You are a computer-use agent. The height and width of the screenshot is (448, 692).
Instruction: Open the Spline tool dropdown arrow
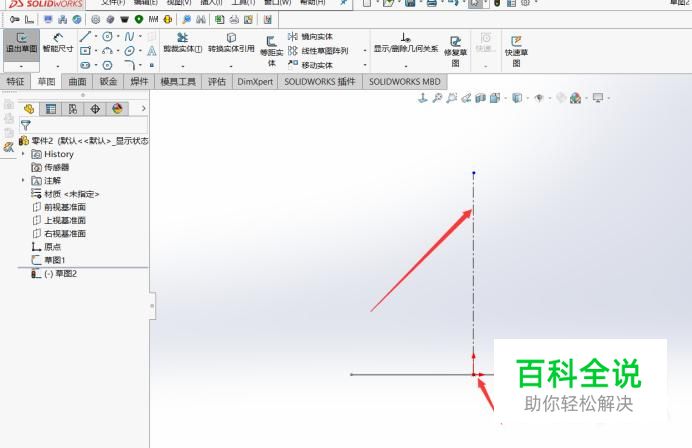tap(140, 37)
